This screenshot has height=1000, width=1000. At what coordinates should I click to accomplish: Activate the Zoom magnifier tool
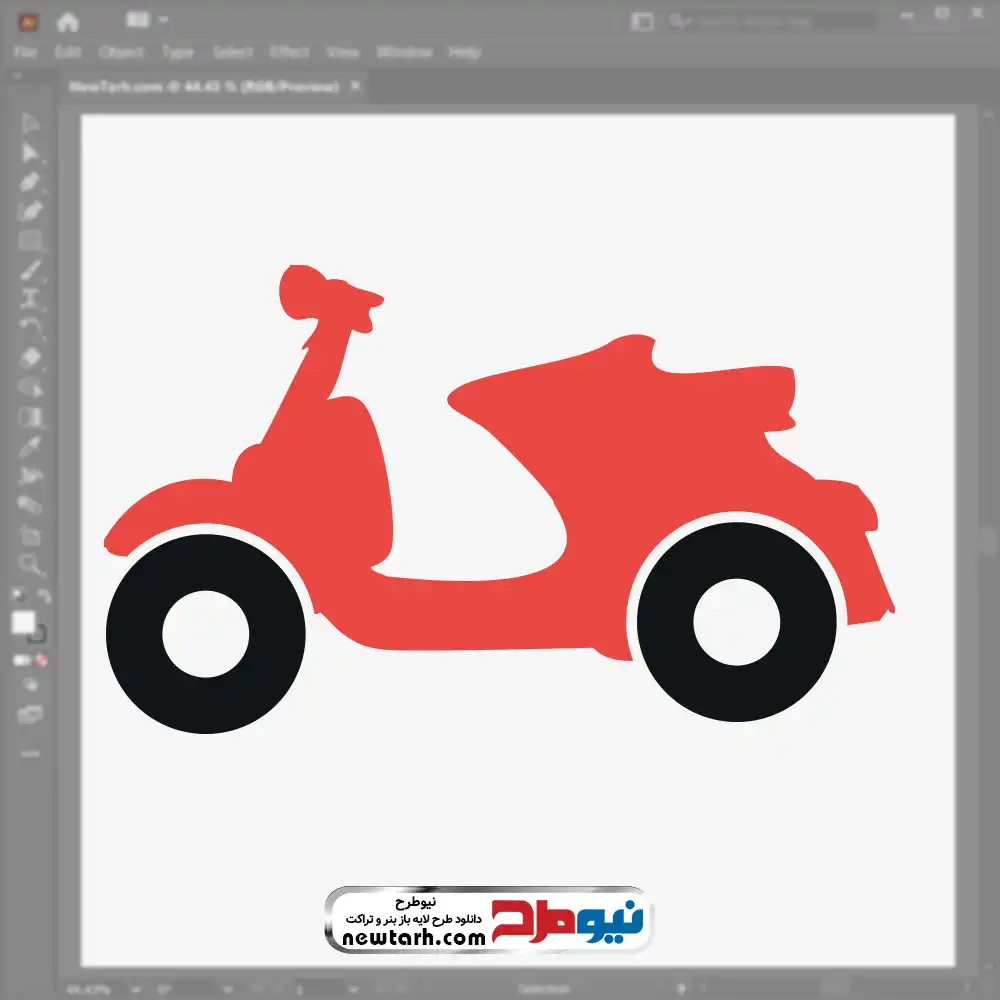pos(31,565)
